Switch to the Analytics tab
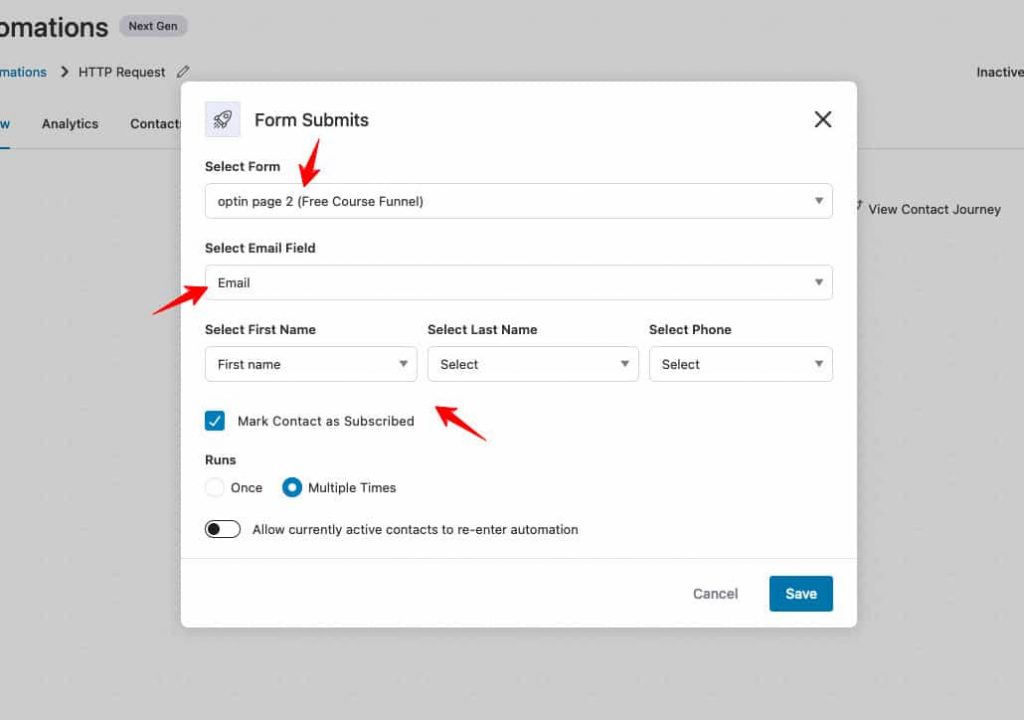The width and height of the screenshot is (1024, 720). pyautogui.click(x=70, y=123)
